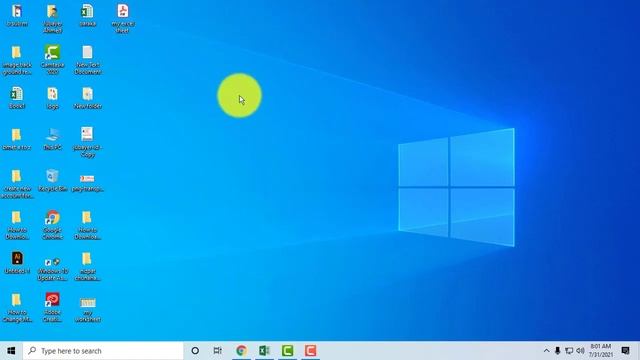Open network settings from tray icon
The image size is (640, 360).
[569, 351]
